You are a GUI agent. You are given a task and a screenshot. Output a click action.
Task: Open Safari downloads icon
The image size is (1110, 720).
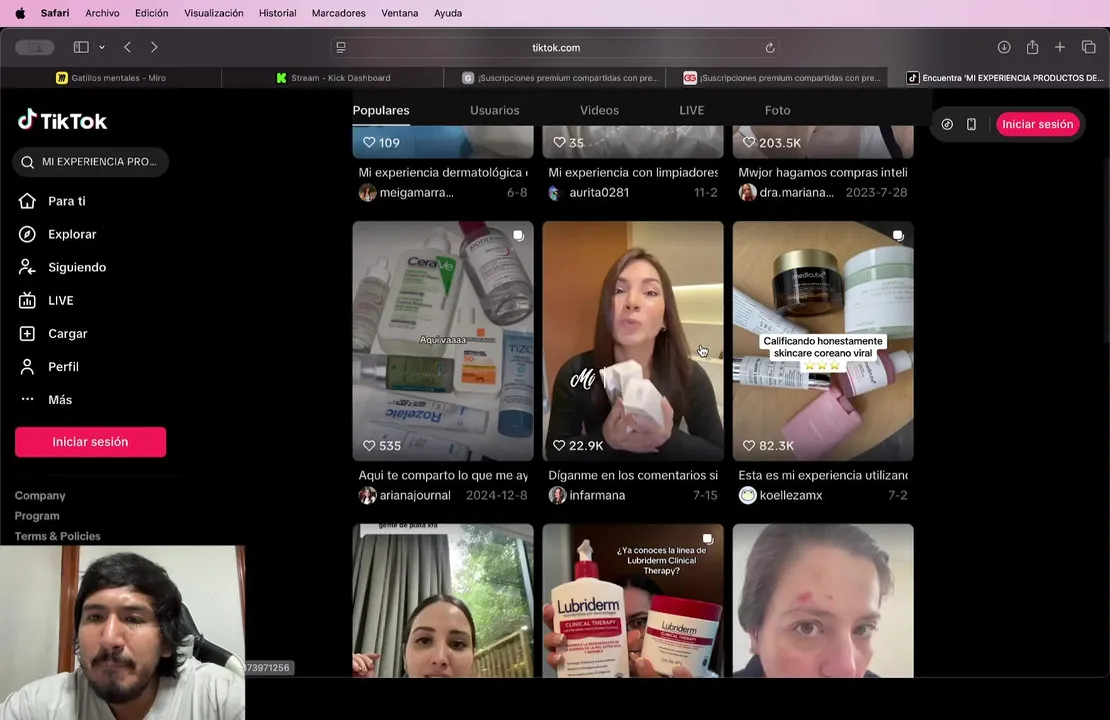point(1004,47)
